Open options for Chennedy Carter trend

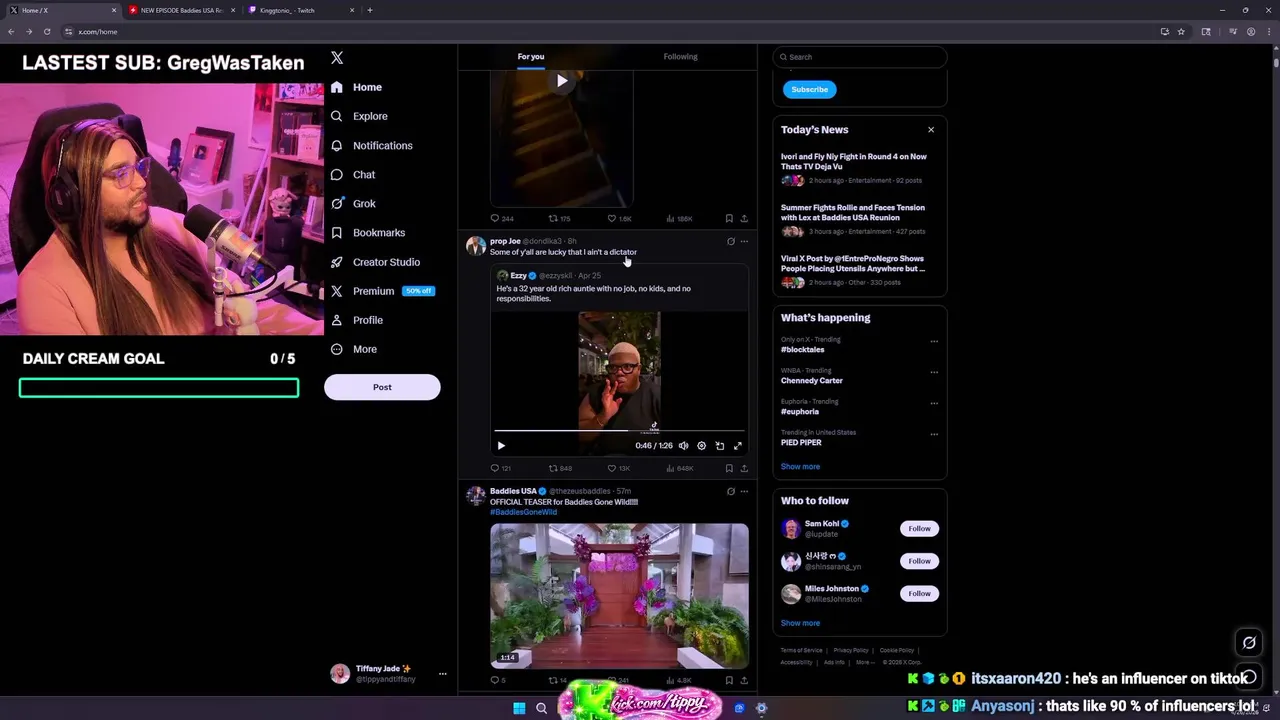934,372
